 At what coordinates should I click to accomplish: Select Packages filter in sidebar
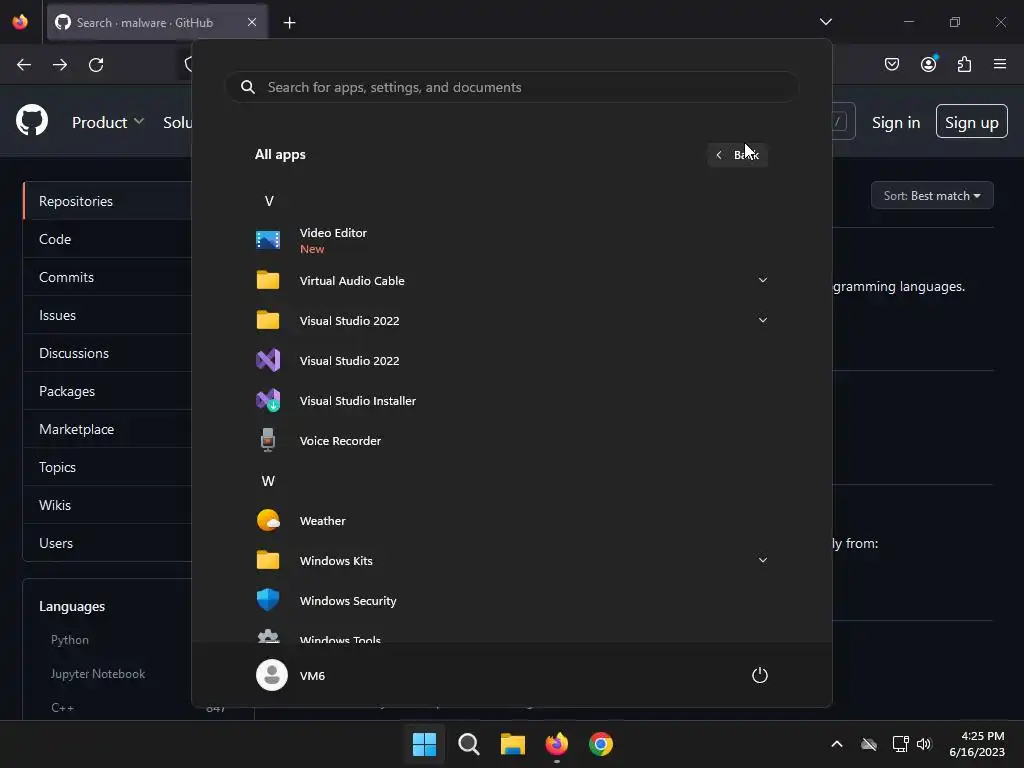(107, 391)
